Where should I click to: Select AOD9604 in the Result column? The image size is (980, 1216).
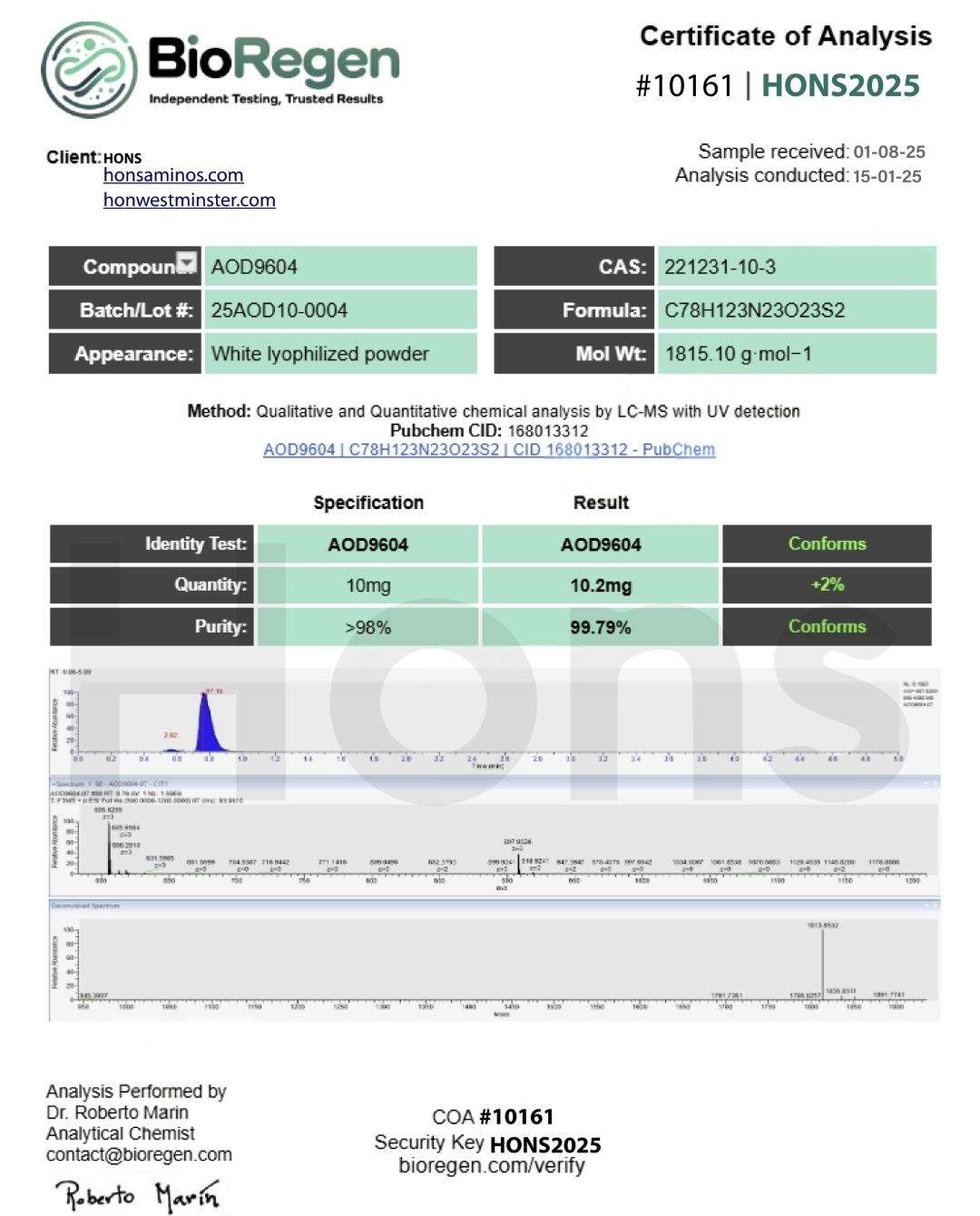[x=601, y=544]
